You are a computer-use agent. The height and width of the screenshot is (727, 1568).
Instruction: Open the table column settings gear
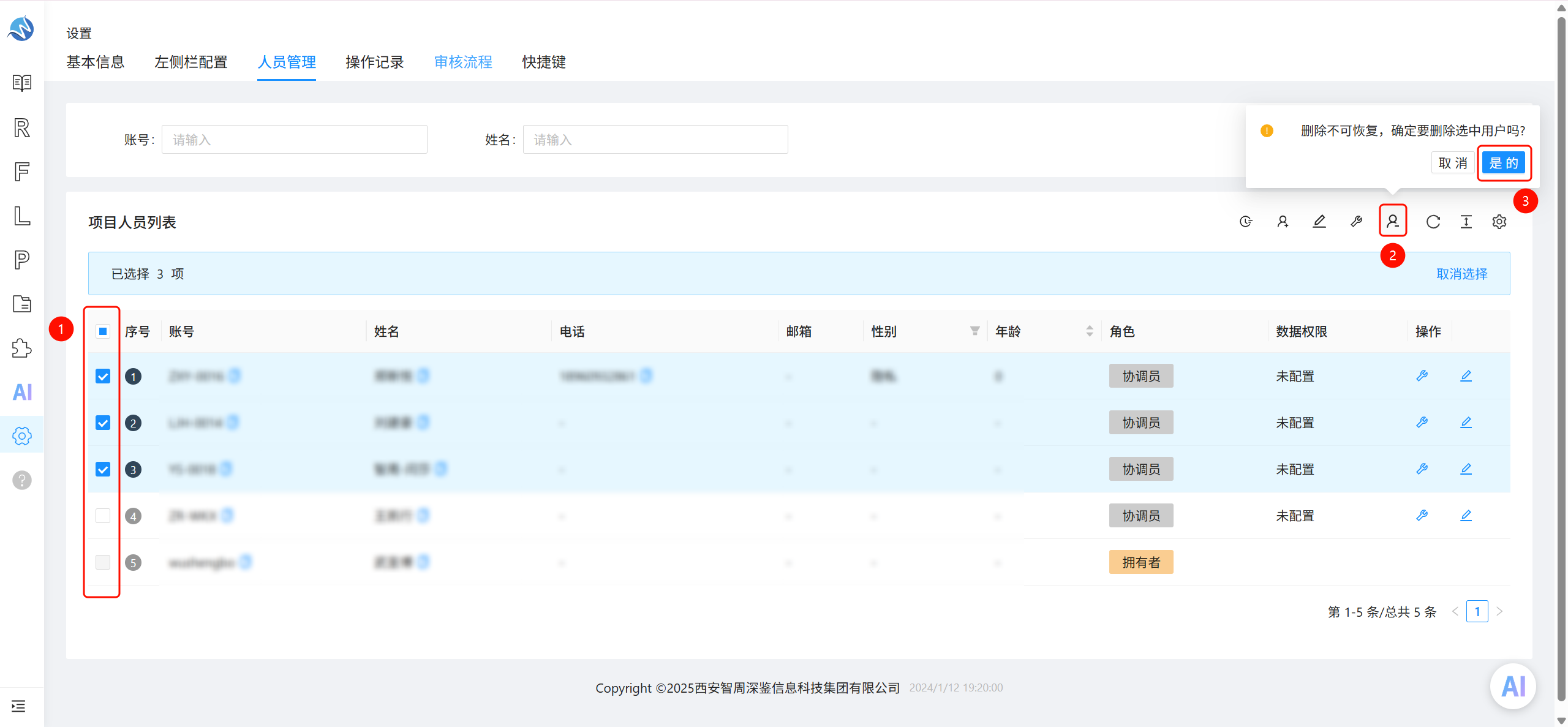1499,222
